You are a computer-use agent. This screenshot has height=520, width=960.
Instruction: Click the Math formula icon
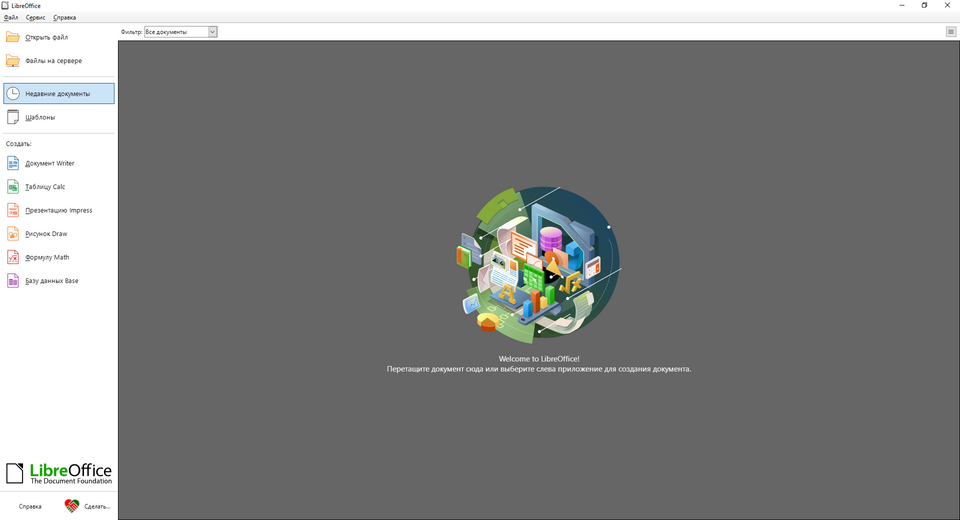[x=13, y=257]
